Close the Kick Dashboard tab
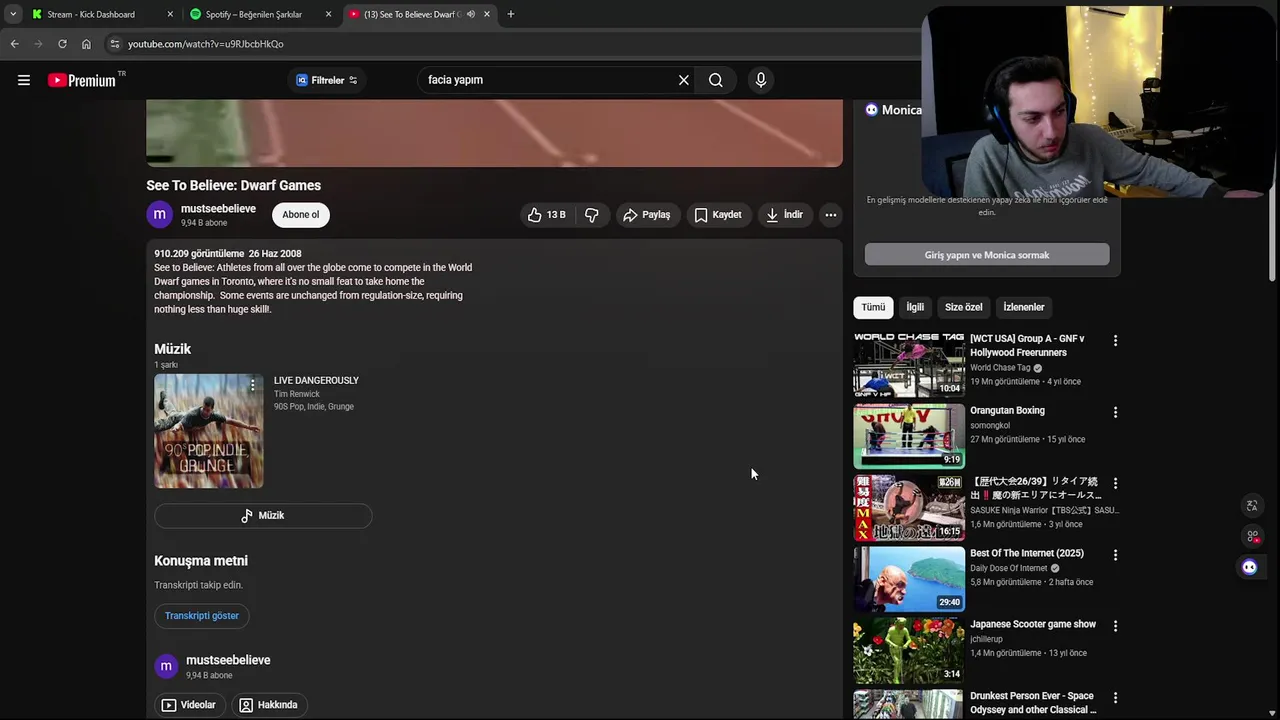The image size is (1280, 720). click(x=170, y=14)
